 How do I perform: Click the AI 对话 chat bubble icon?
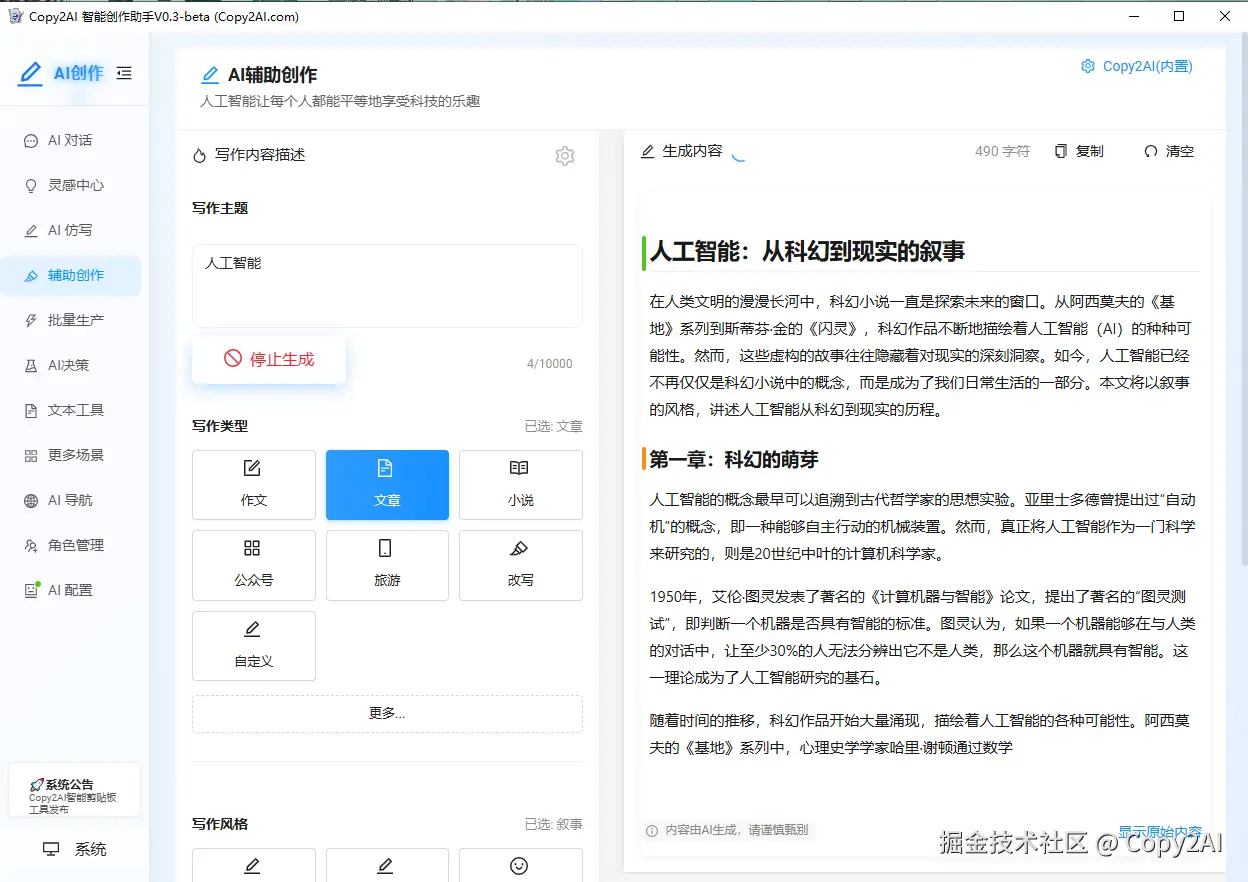pyautogui.click(x=31, y=141)
